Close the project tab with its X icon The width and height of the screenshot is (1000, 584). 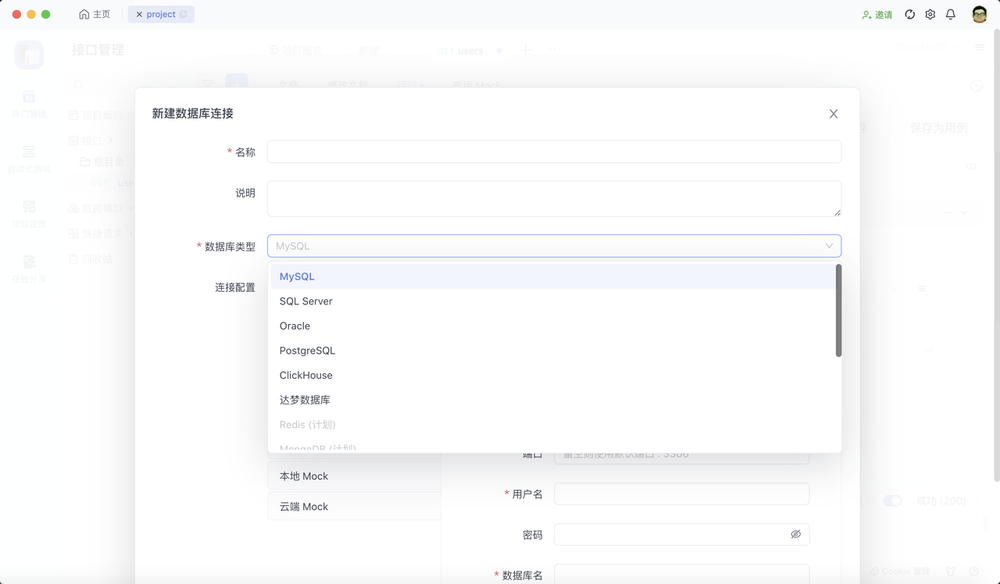point(139,15)
